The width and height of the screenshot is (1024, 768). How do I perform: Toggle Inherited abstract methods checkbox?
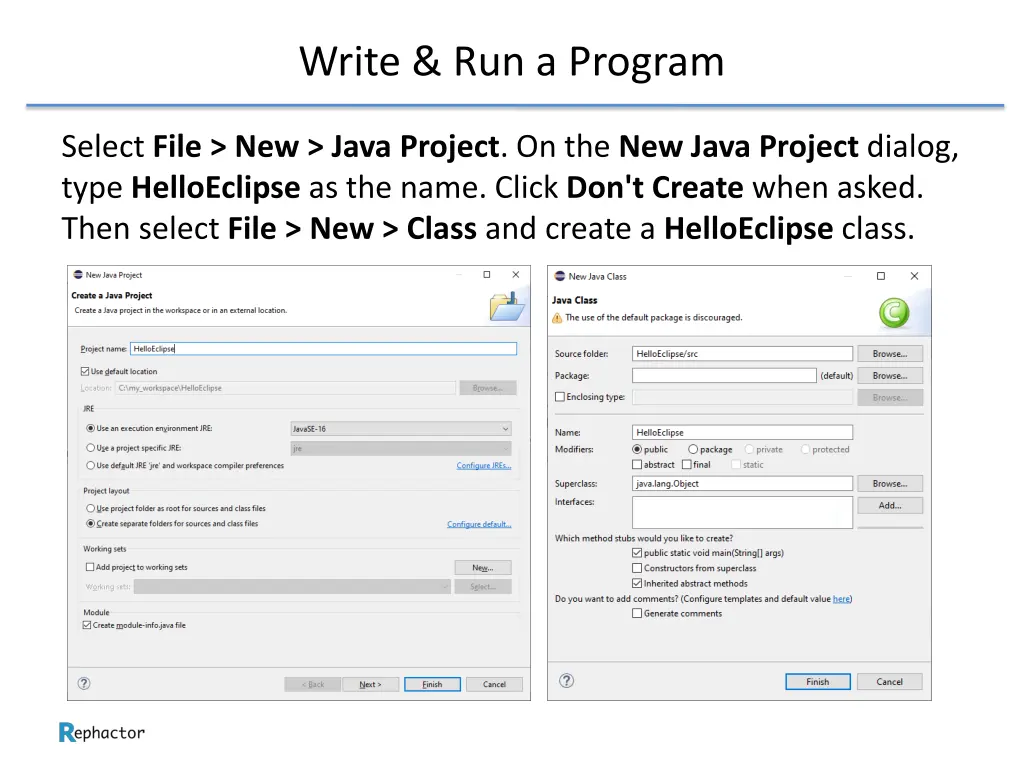click(637, 583)
